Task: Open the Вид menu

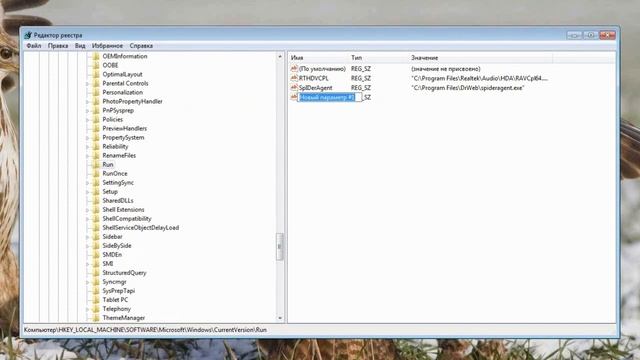Action: tap(80, 46)
